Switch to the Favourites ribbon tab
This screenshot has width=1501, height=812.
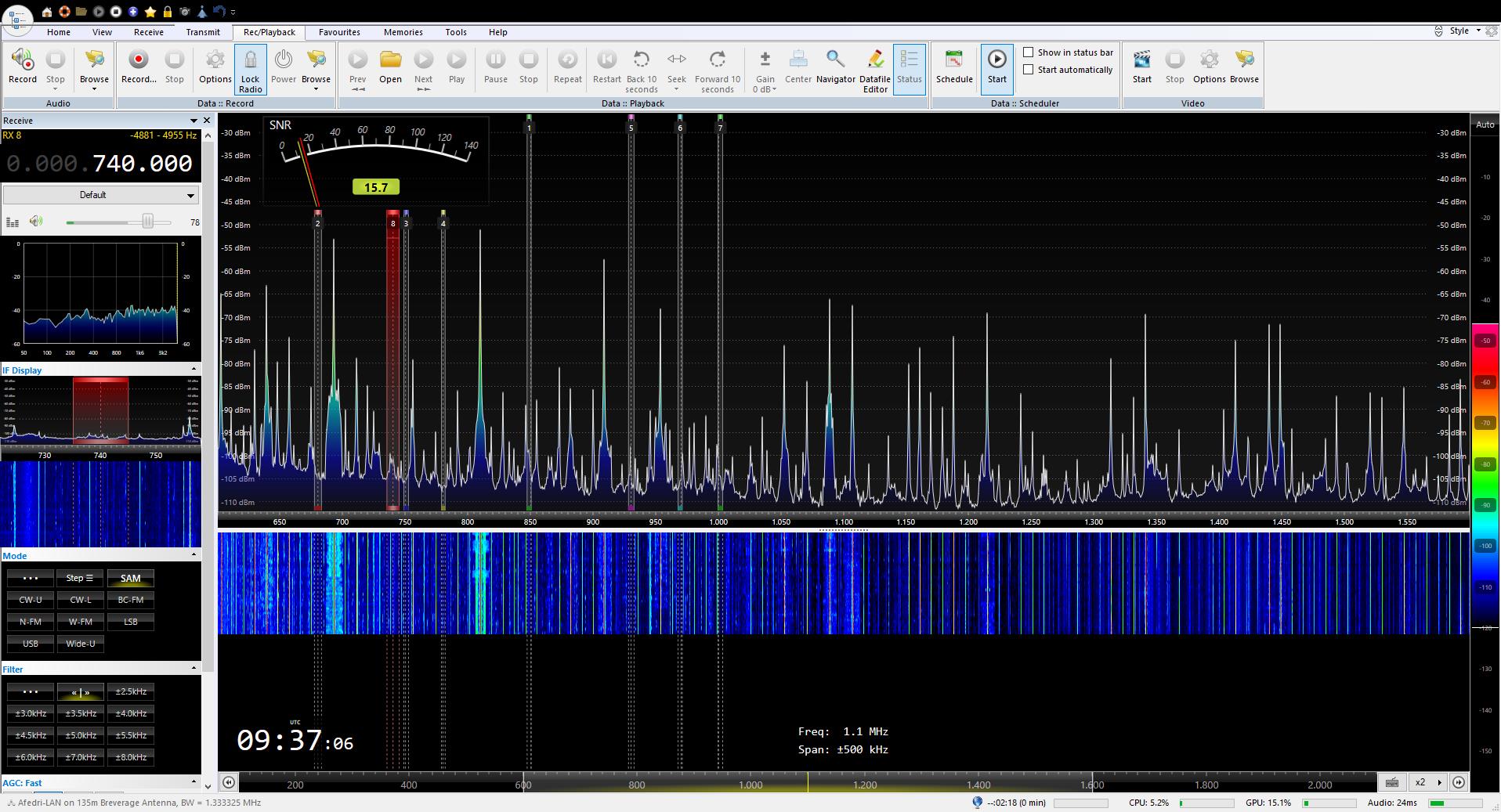point(339,32)
